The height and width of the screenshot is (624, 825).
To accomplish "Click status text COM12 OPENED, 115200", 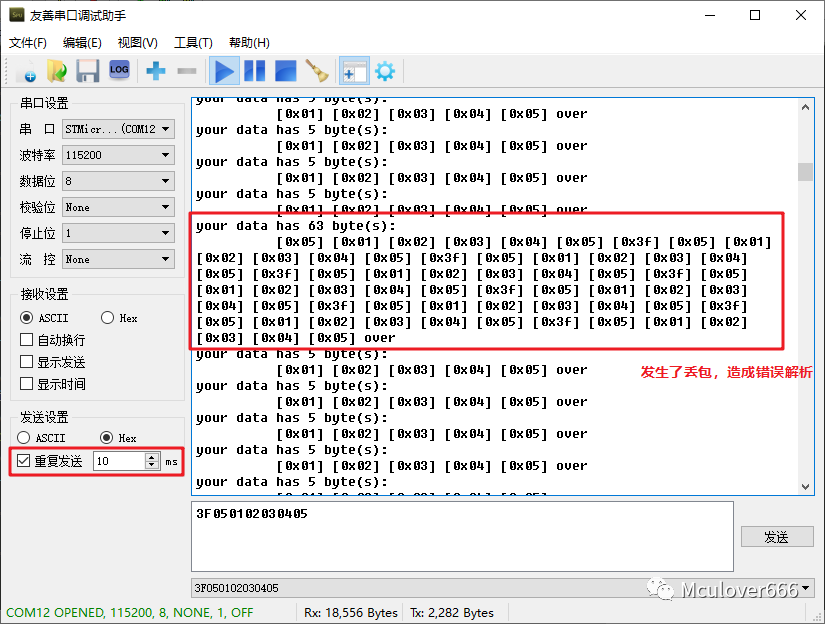I will coord(129,612).
